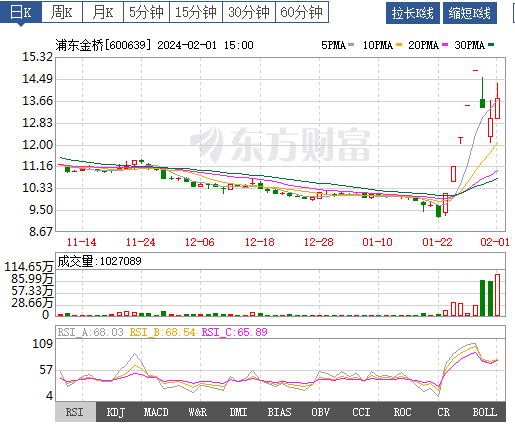
Task: Click the 12-06 date axis label
Action: click(x=200, y=242)
